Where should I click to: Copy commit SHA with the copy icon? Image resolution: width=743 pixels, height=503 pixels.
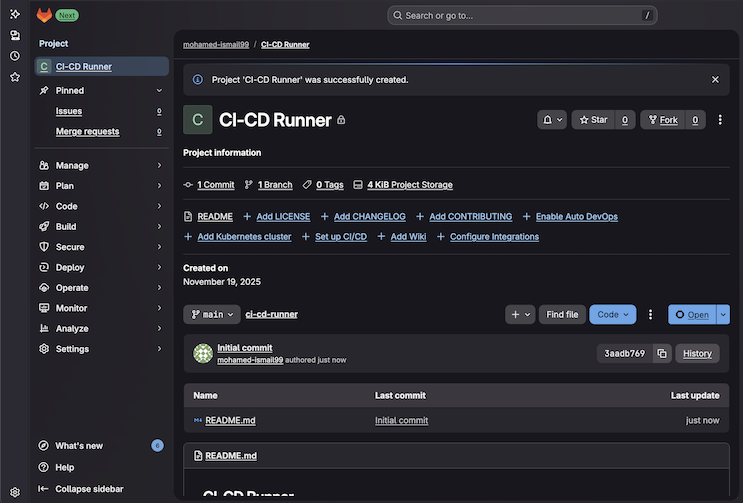(662, 353)
